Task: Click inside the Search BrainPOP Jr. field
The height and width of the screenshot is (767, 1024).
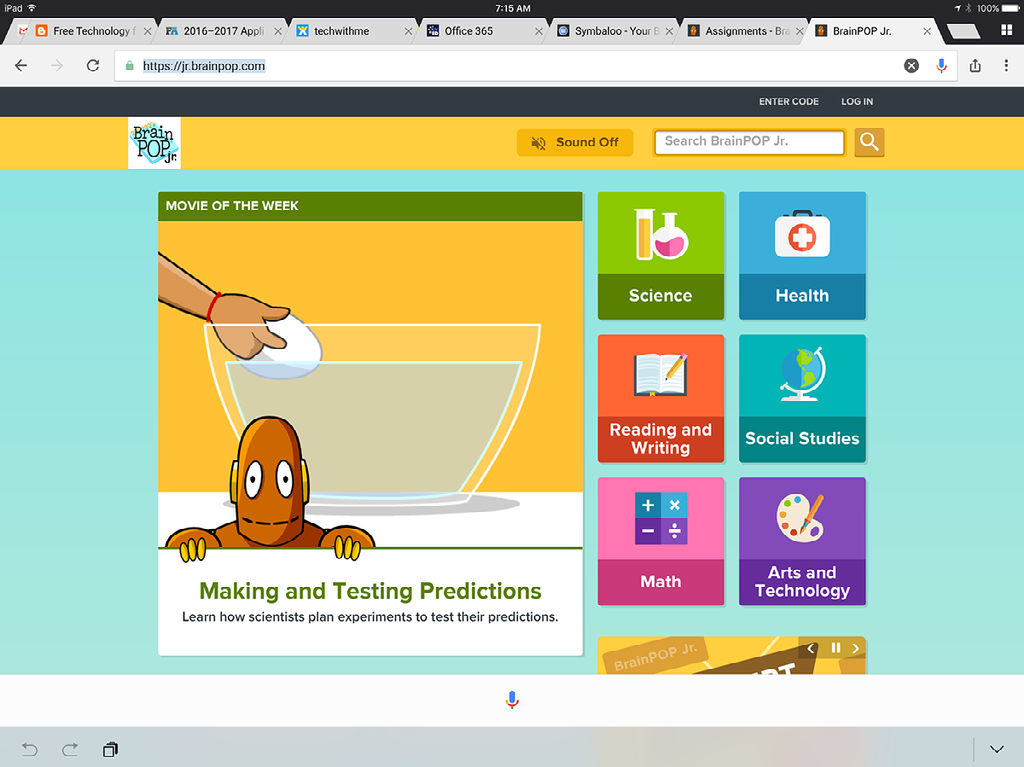Action: point(748,142)
